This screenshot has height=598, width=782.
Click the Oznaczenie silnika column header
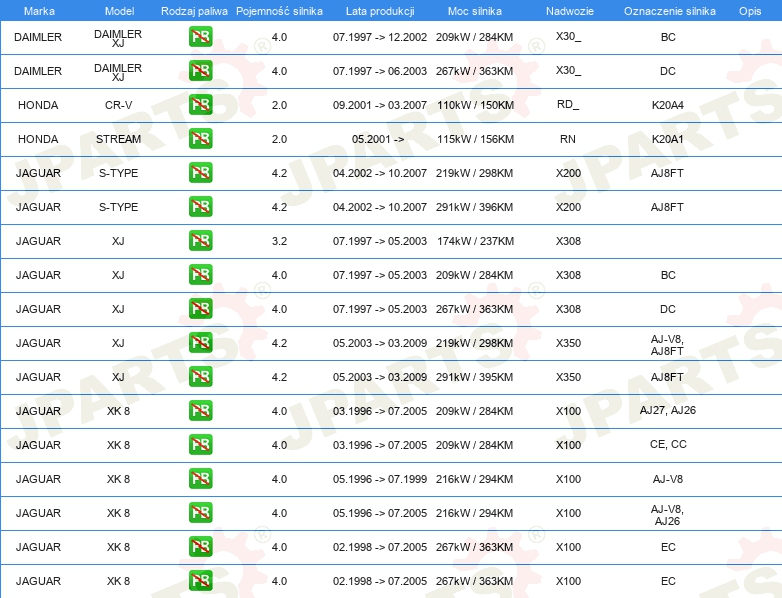tap(670, 11)
